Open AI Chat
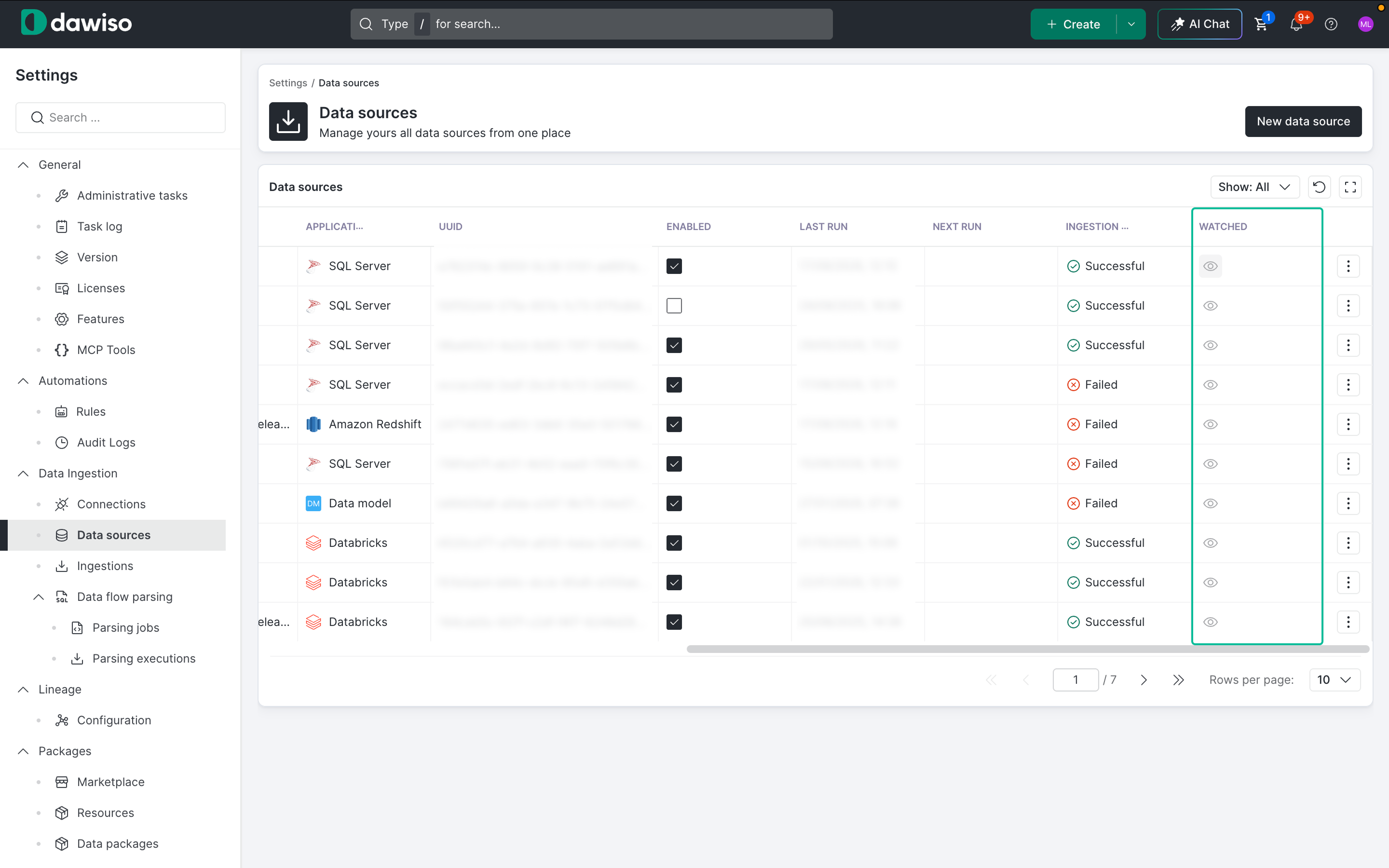 tap(1199, 24)
